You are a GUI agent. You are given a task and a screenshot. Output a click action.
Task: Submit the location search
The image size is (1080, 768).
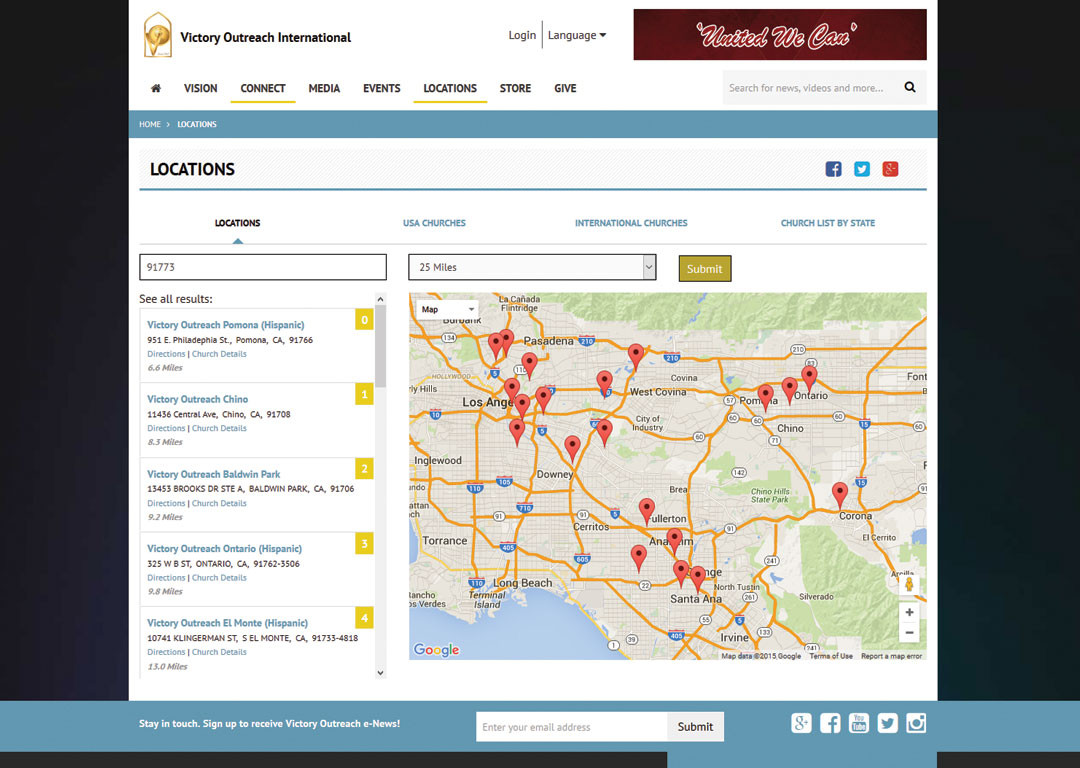705,269
